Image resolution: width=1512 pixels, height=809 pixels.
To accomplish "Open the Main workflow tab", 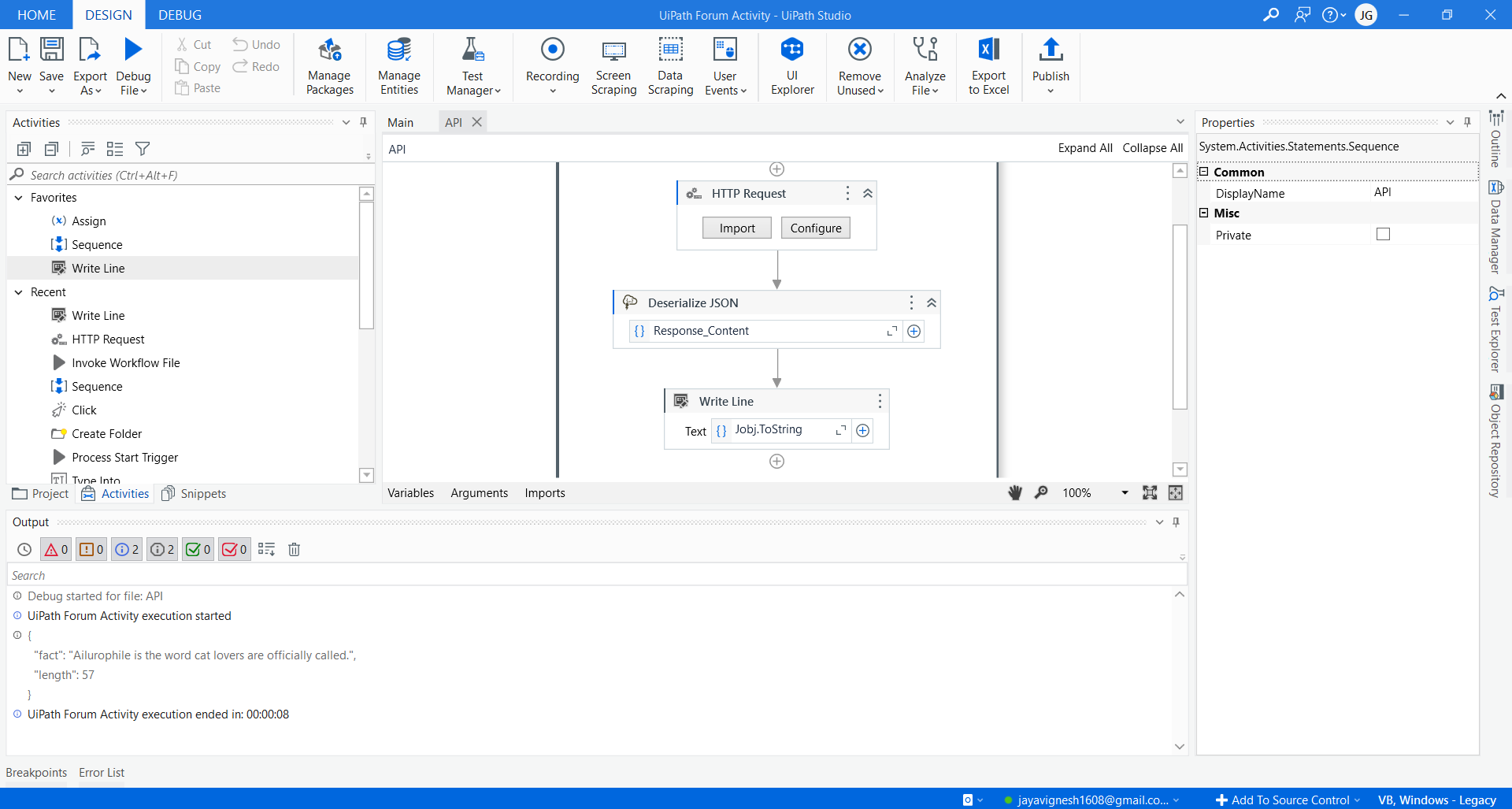I will [x=400, y=122].
